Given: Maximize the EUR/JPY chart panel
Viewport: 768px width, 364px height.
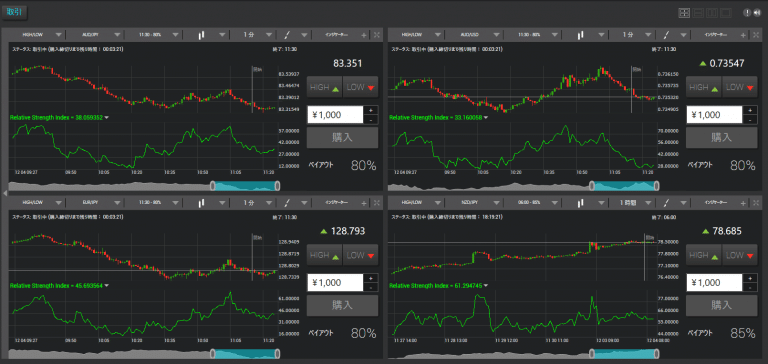Looking at the screenshot, I should [x=376, y=203].
